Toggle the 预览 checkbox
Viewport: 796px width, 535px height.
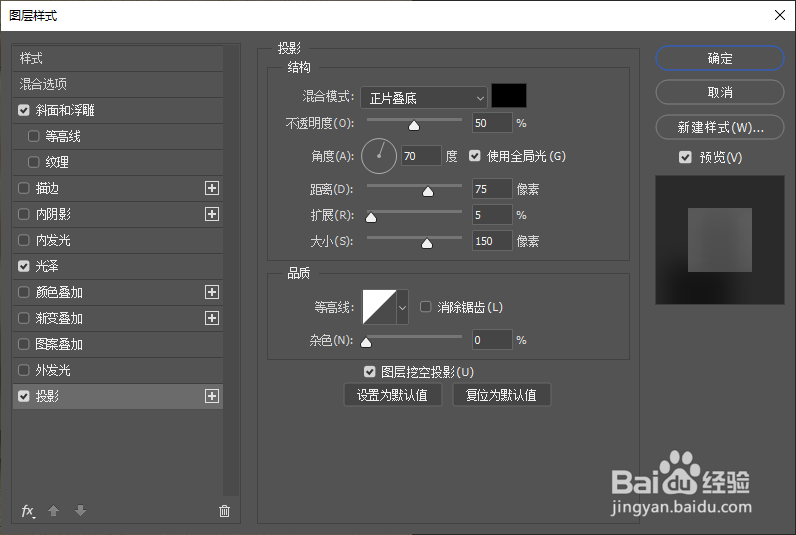[685, 157]
